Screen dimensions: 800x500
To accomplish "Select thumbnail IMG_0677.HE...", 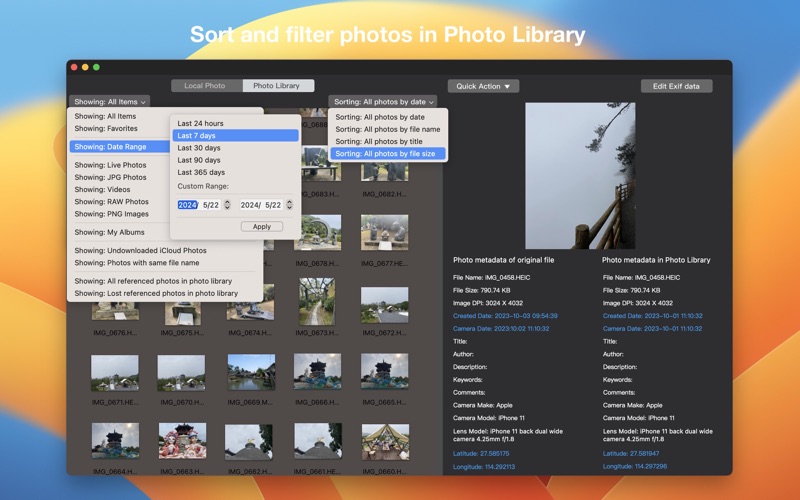I will click(384, 233).
